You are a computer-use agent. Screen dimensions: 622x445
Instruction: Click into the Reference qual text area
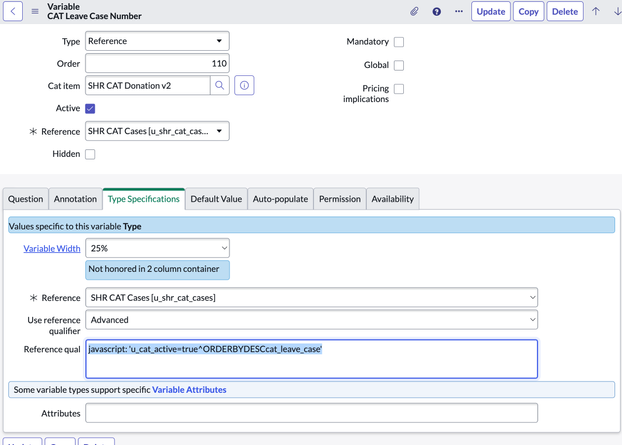[311, 359]
